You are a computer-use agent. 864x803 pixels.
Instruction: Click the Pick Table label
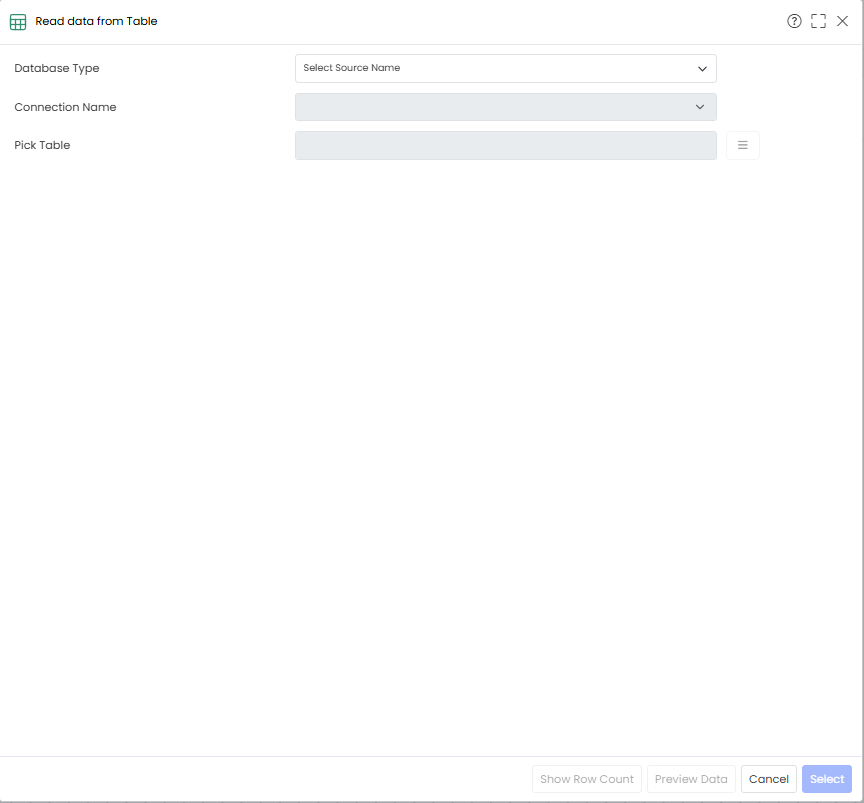(x=42, y=145)
